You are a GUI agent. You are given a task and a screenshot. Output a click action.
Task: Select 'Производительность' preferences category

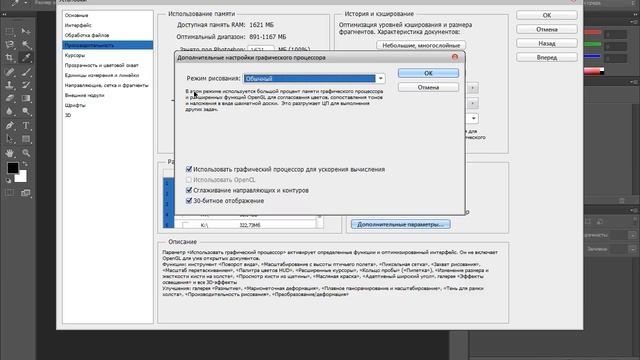(108, 45)
